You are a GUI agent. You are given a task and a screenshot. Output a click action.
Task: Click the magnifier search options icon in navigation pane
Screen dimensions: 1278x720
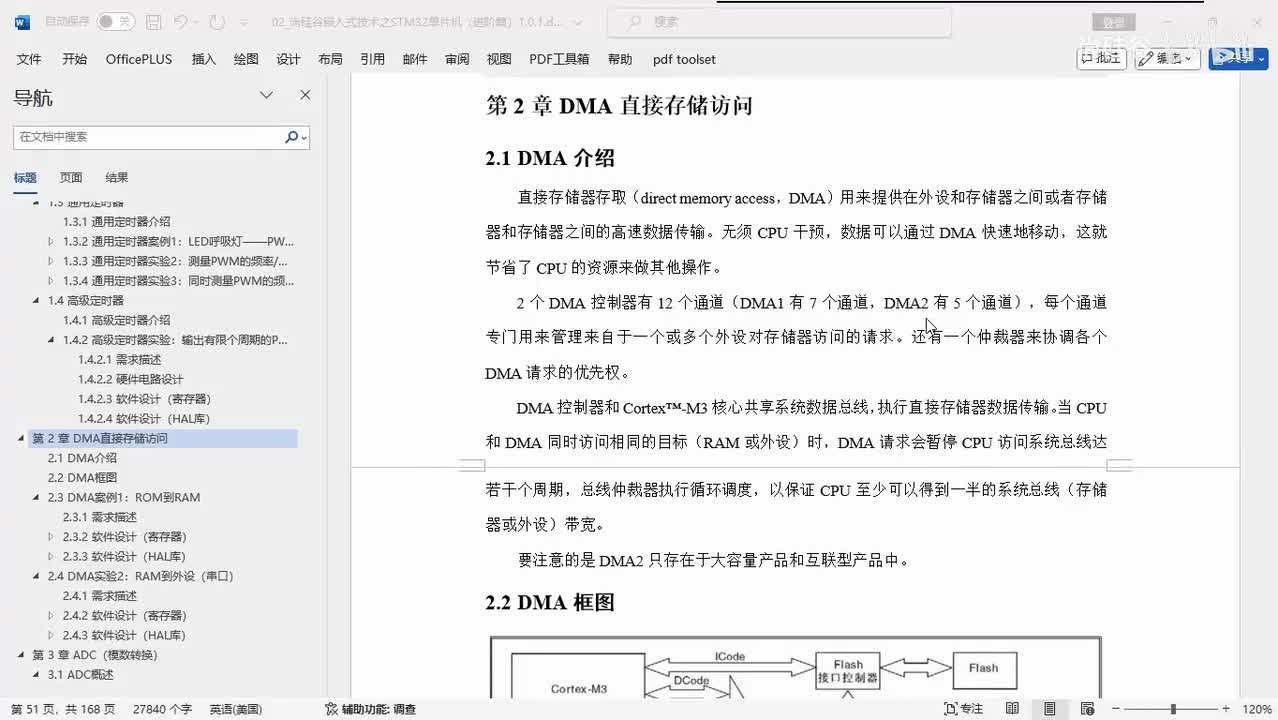(x=295, y=137)
